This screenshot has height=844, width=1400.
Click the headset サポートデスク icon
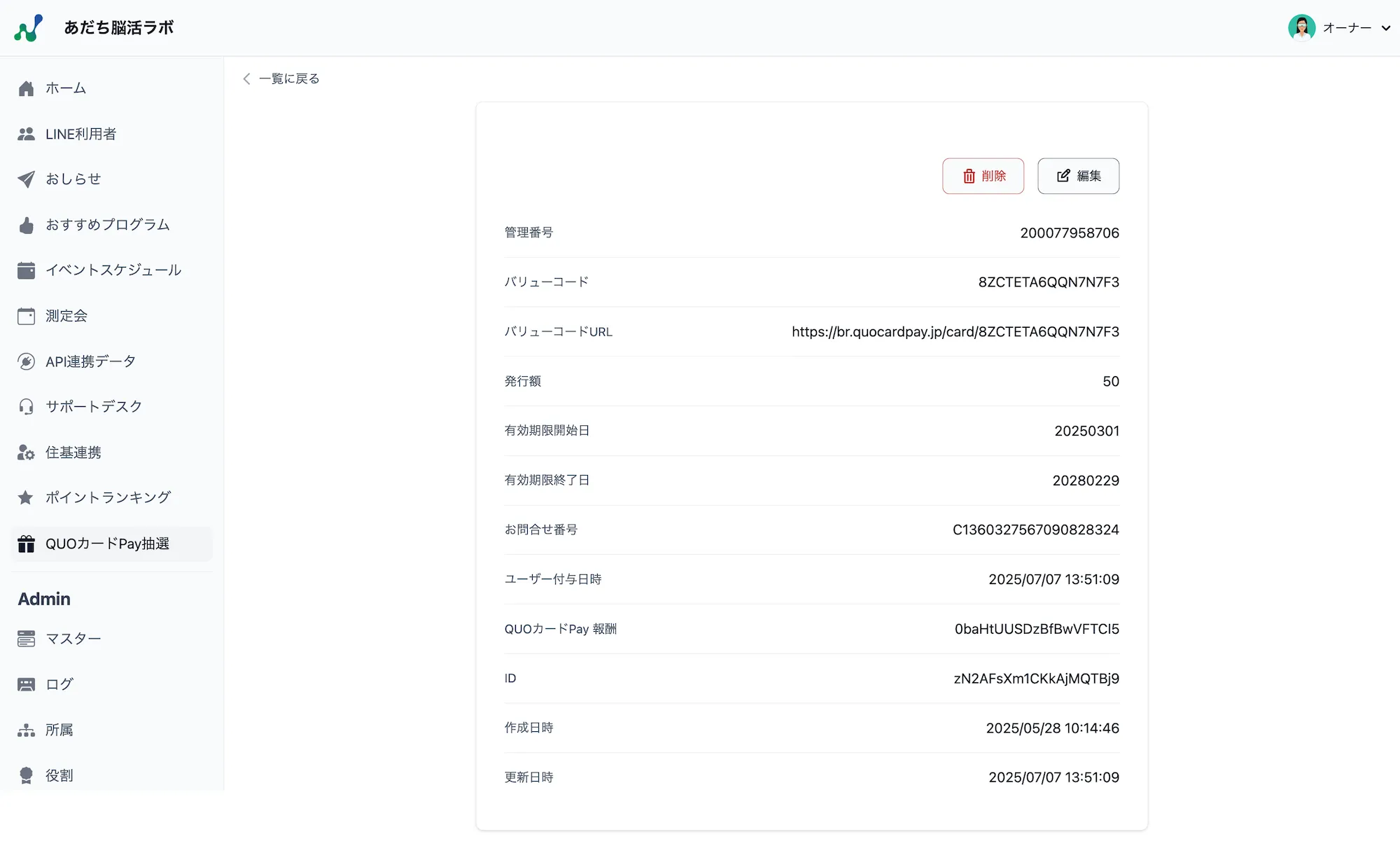click(x=26, y=407)
